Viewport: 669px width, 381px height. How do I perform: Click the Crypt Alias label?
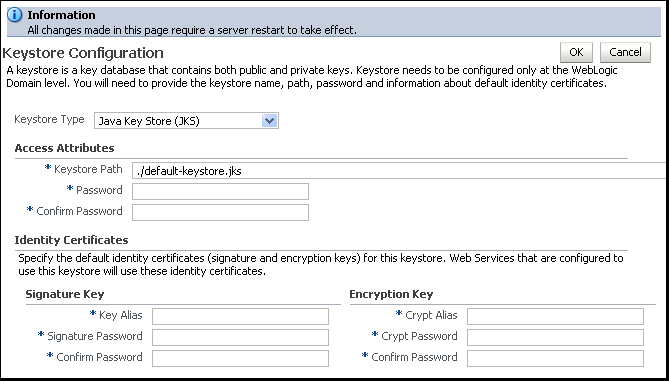click(x=431, y=315)
